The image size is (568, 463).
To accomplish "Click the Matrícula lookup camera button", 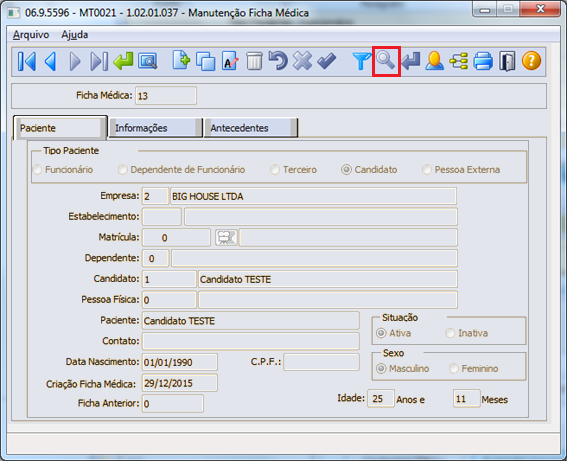I will tap(226, 238).
